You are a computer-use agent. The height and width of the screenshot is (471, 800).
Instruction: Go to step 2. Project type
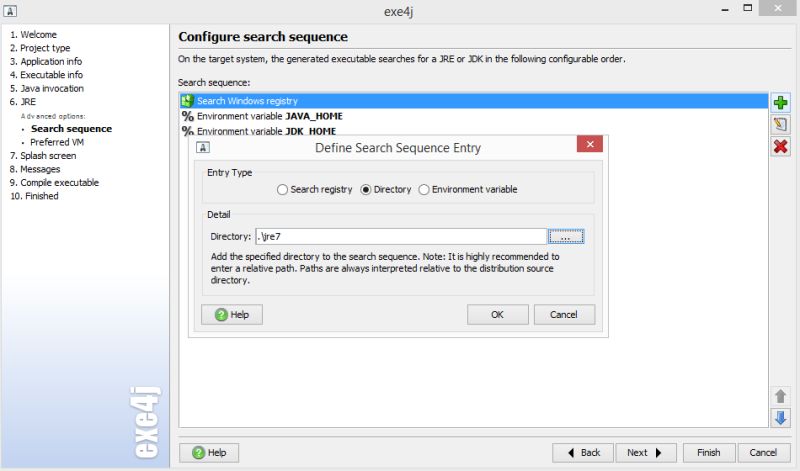click(x=40, y=48)
